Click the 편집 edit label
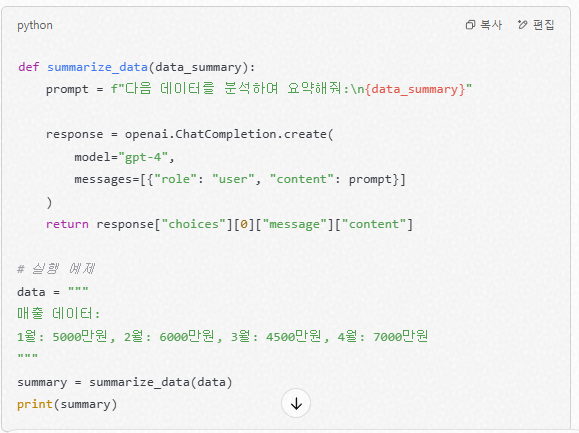This screenshot has width=579, height=433. point(544,25)
